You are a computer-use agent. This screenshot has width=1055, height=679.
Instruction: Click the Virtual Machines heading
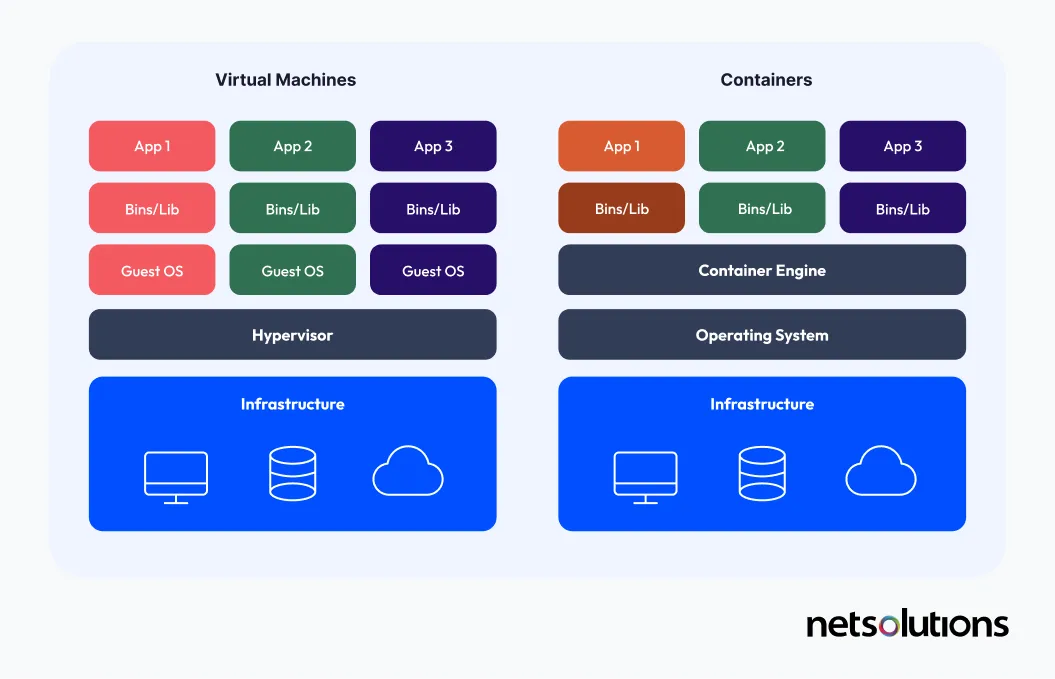[x=285, y=79]
